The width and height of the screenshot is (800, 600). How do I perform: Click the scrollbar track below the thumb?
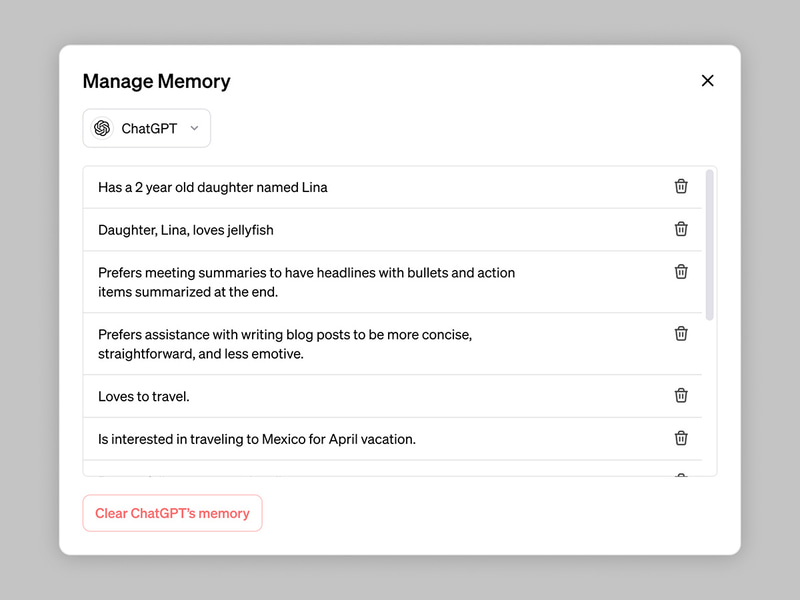(x=710, y=400)
